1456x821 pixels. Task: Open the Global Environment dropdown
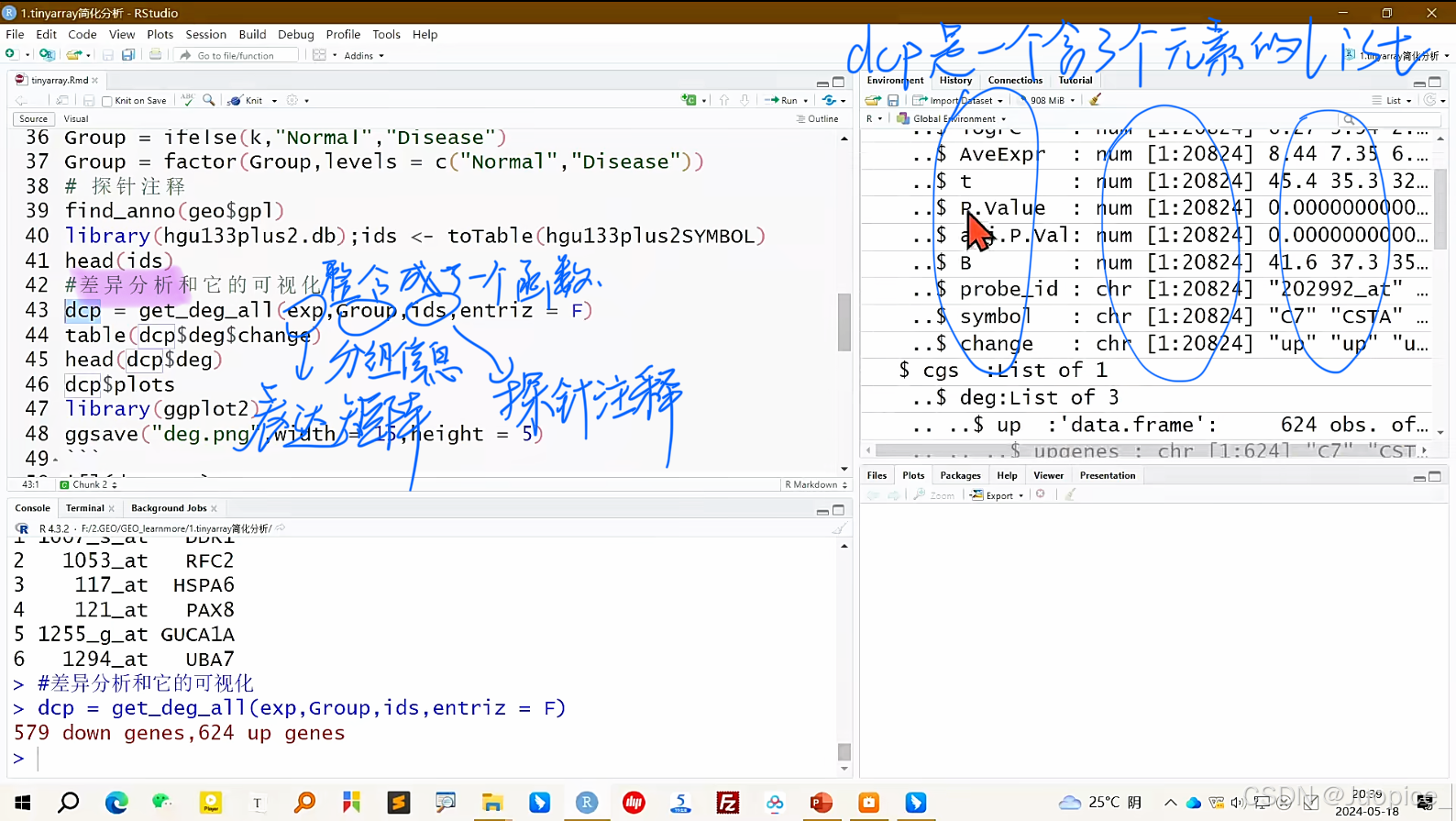pyautogui.click(x=952, y=118)
